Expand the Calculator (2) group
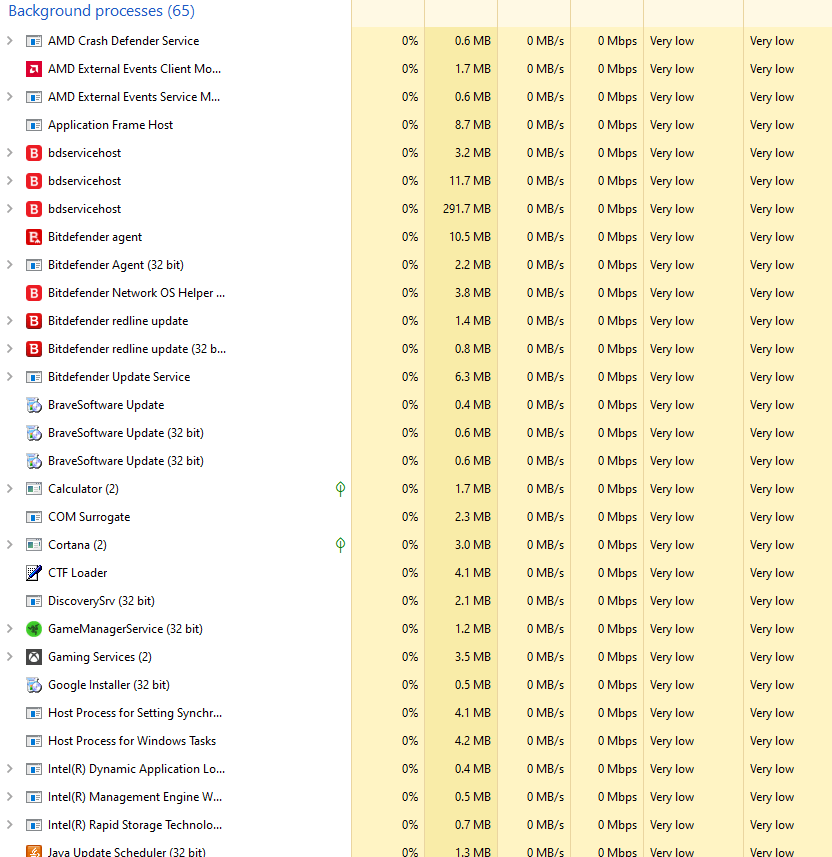Image resolution: width=832 pixels, height=857 pixels. coord(9,489)
